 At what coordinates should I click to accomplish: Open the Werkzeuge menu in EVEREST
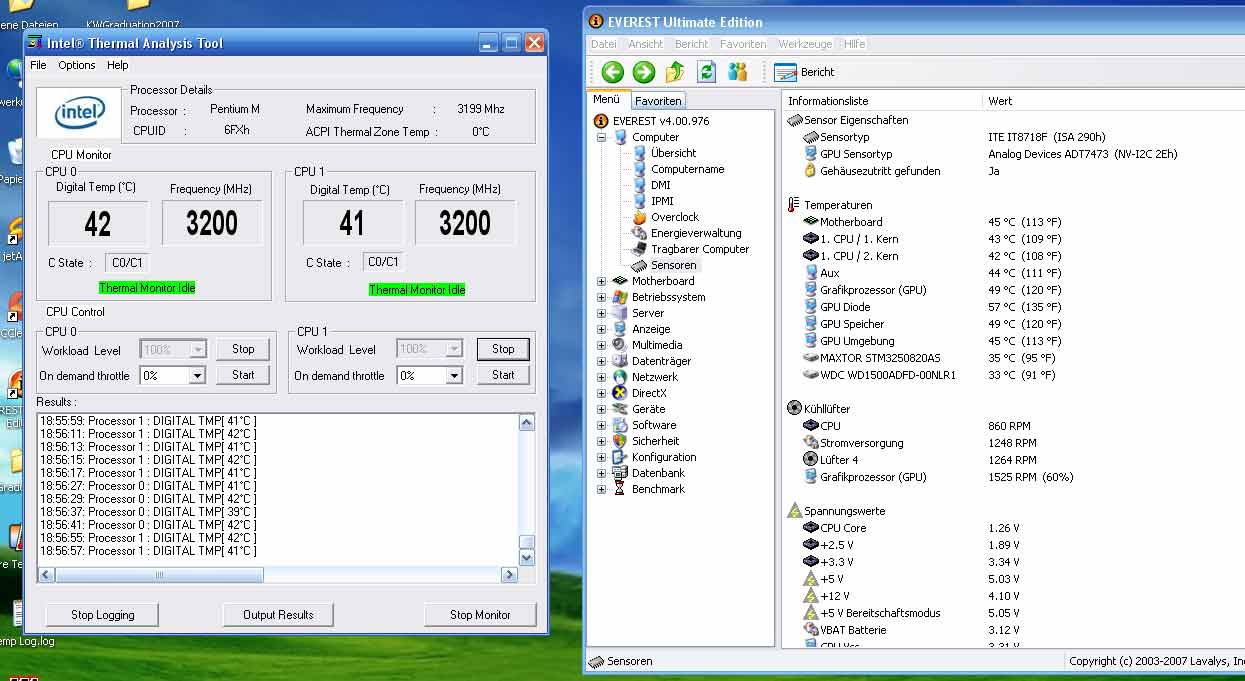coord(805,44)
